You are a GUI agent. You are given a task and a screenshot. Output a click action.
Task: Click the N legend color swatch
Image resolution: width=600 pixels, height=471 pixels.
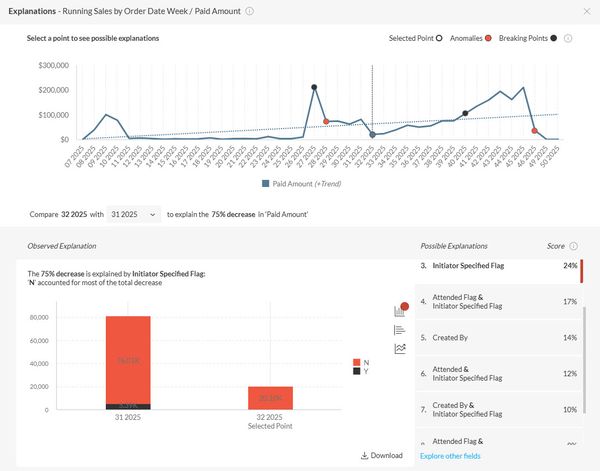tap(358, 362)
